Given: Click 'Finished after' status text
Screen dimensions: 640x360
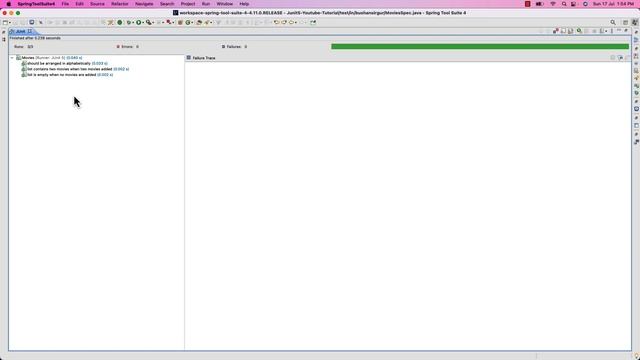Looking at the screenshot, I should [x=35, y=38].
